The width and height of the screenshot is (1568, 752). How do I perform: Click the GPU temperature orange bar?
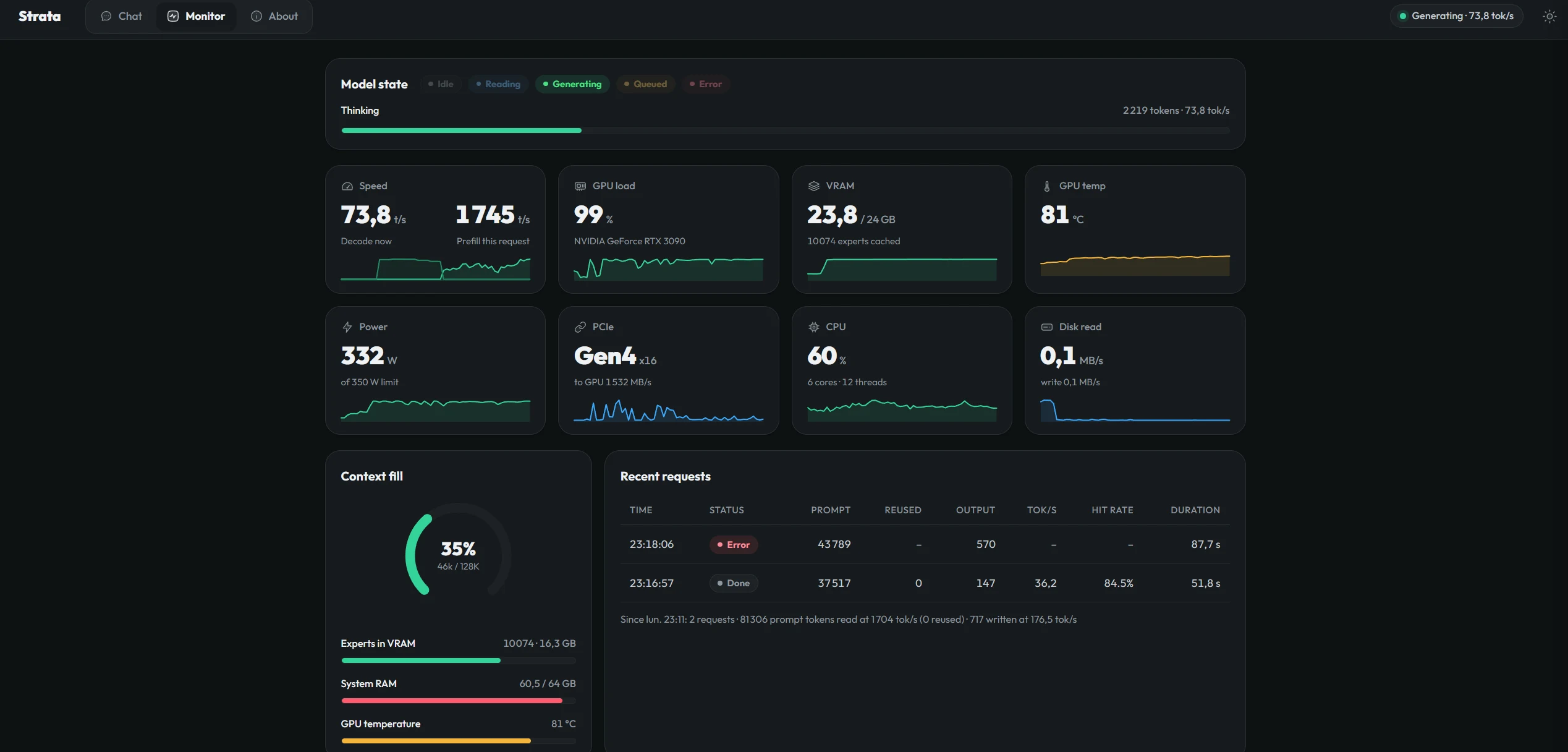458,741
